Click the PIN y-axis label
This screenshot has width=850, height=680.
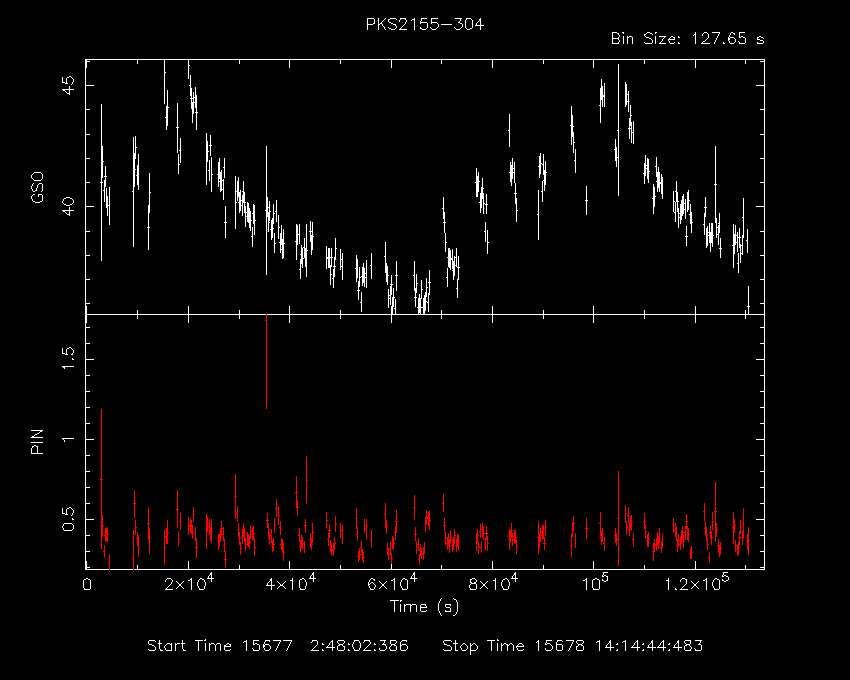[x=37, y=441]
